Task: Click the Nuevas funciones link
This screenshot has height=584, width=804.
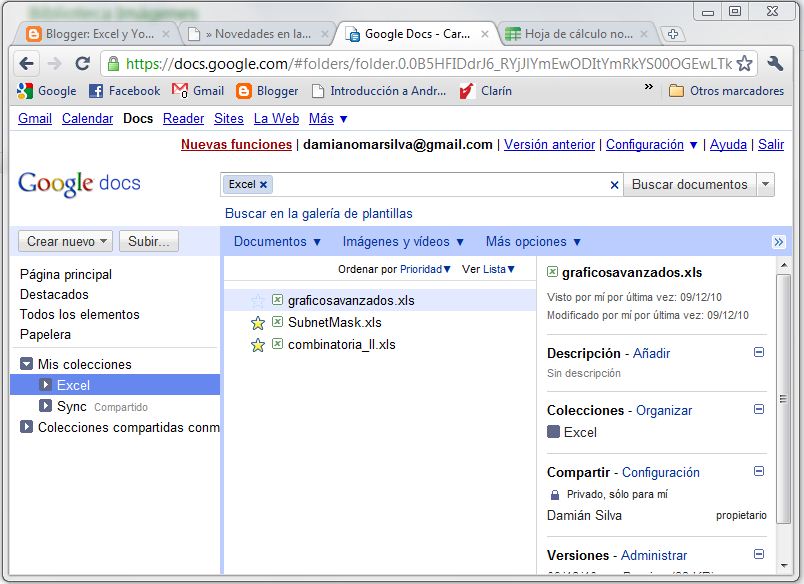Action: [236, 145]
